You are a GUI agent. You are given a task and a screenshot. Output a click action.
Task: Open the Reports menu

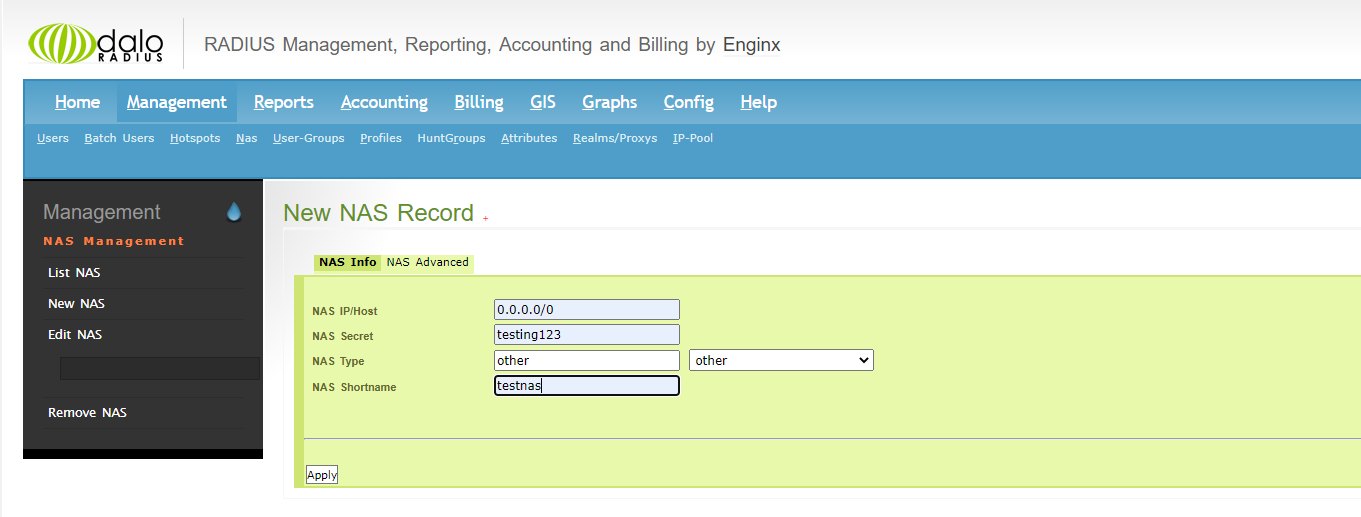click(283, 102)
